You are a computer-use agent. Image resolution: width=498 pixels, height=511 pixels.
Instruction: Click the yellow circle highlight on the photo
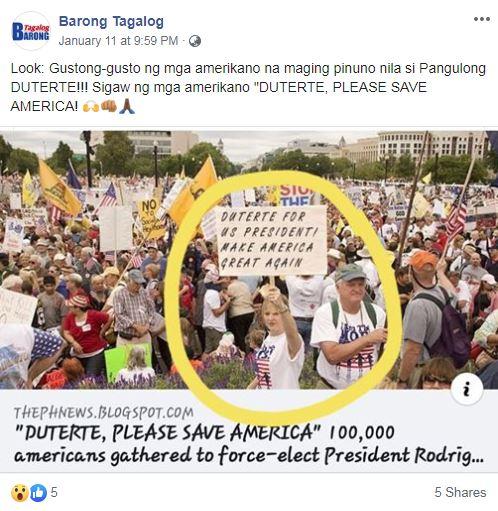pyautogui.click(x=283, y=296)
